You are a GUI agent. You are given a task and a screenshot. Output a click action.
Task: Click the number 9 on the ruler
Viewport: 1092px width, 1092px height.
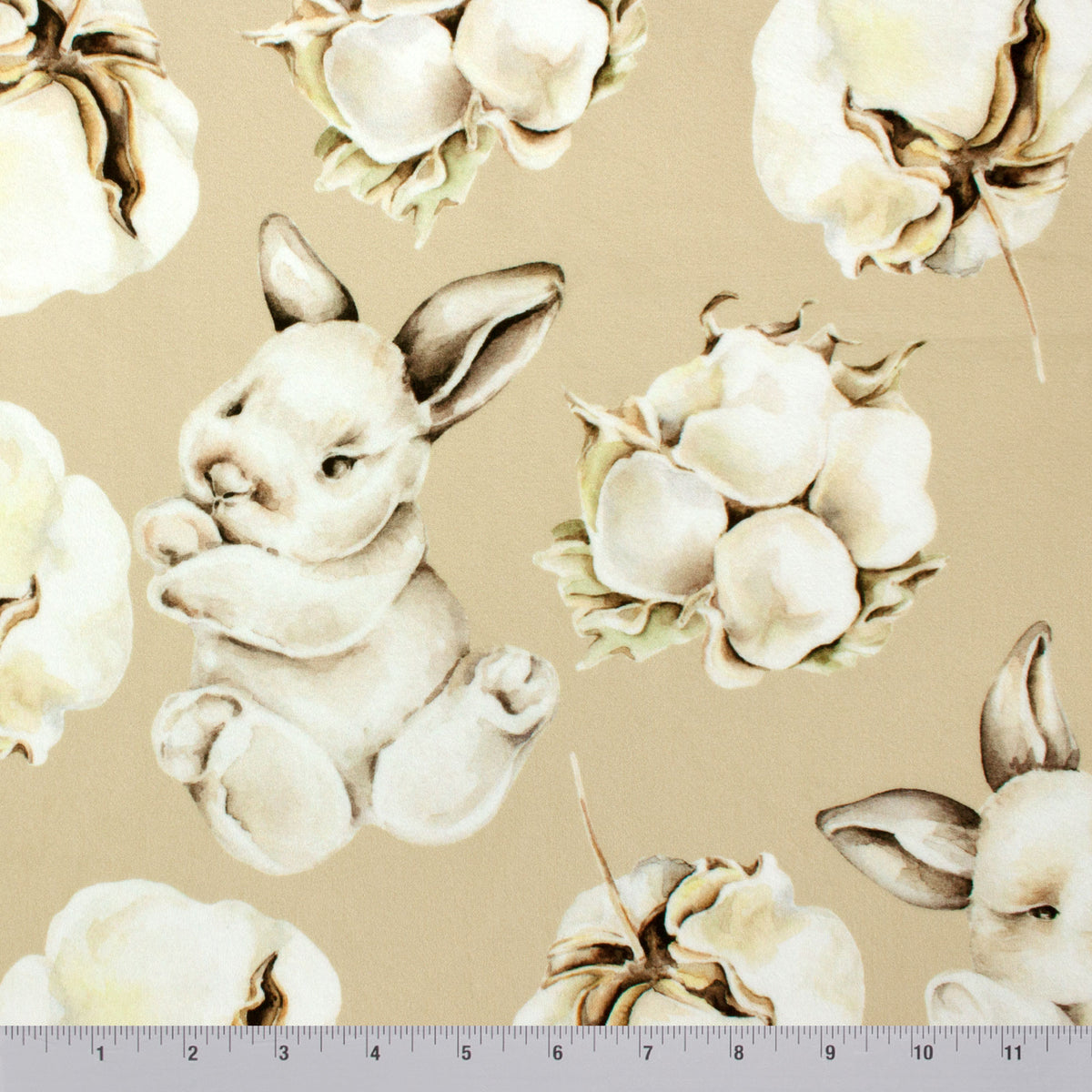pyautogui.click(x=829, y=1054)
